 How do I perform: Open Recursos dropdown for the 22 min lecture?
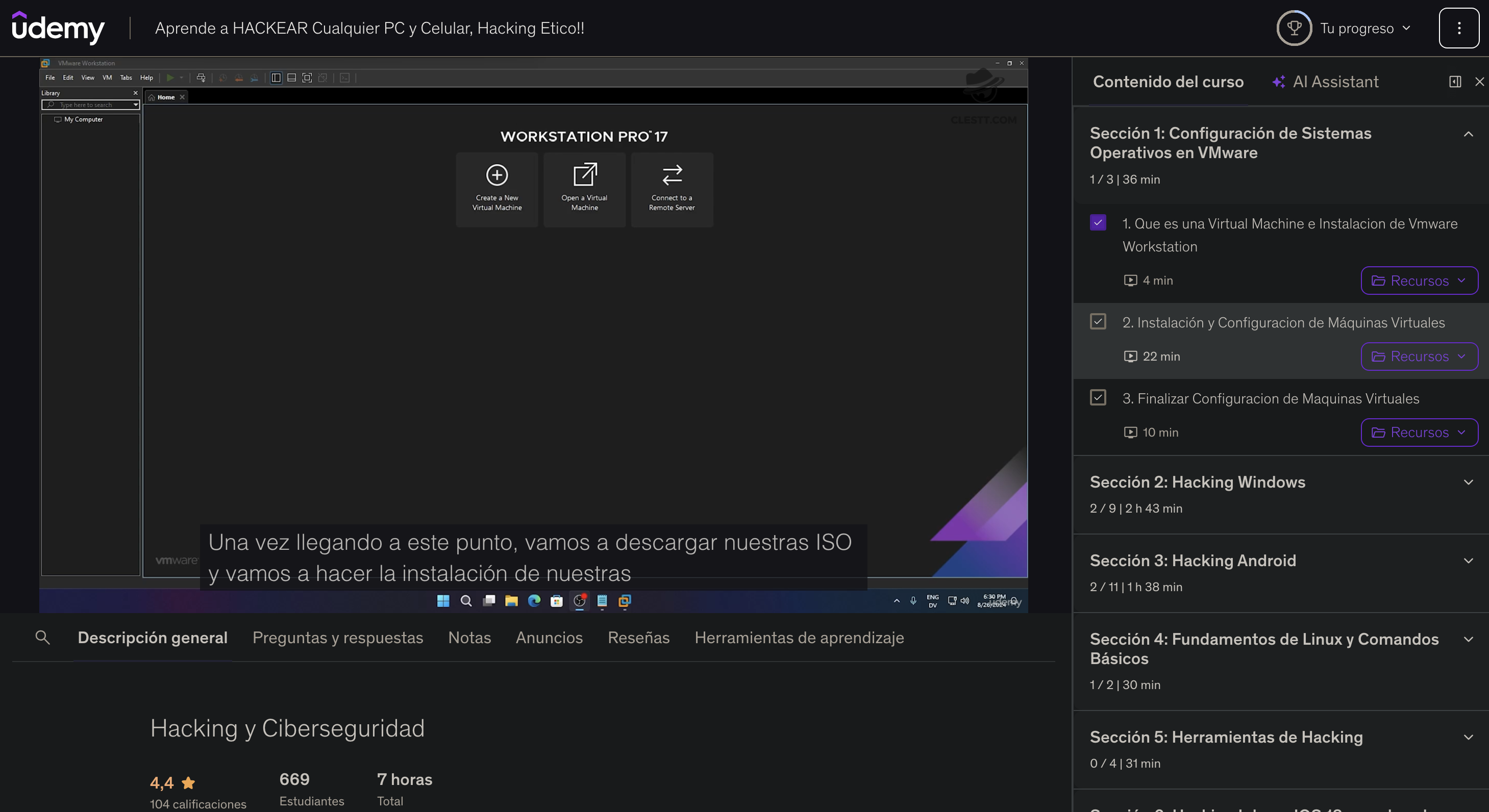pos(1419,357)
